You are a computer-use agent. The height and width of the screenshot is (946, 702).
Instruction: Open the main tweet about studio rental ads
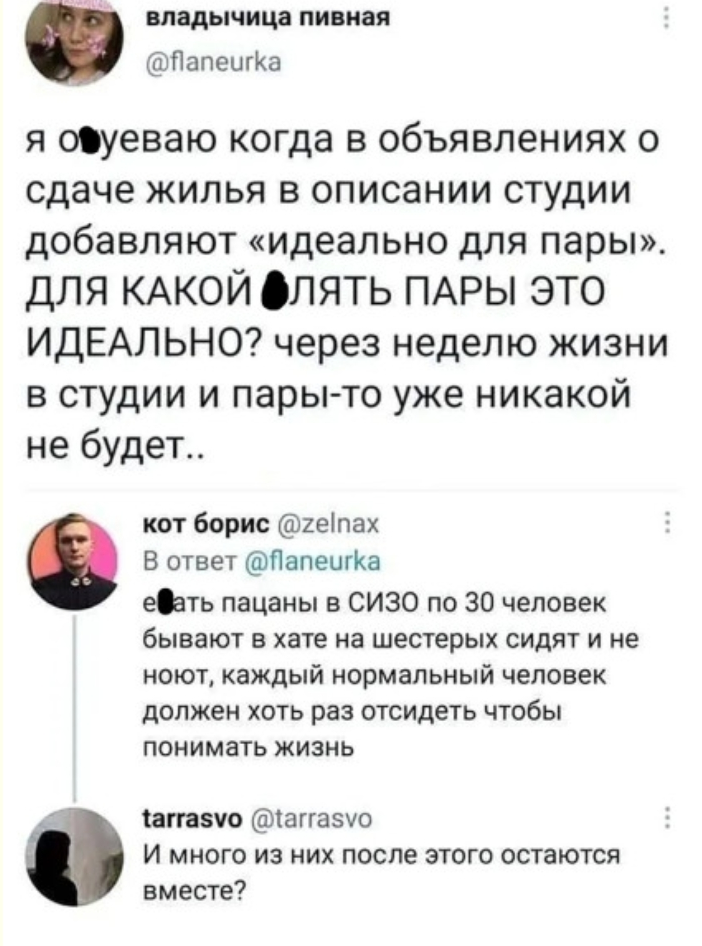click(x=349, y=293)
